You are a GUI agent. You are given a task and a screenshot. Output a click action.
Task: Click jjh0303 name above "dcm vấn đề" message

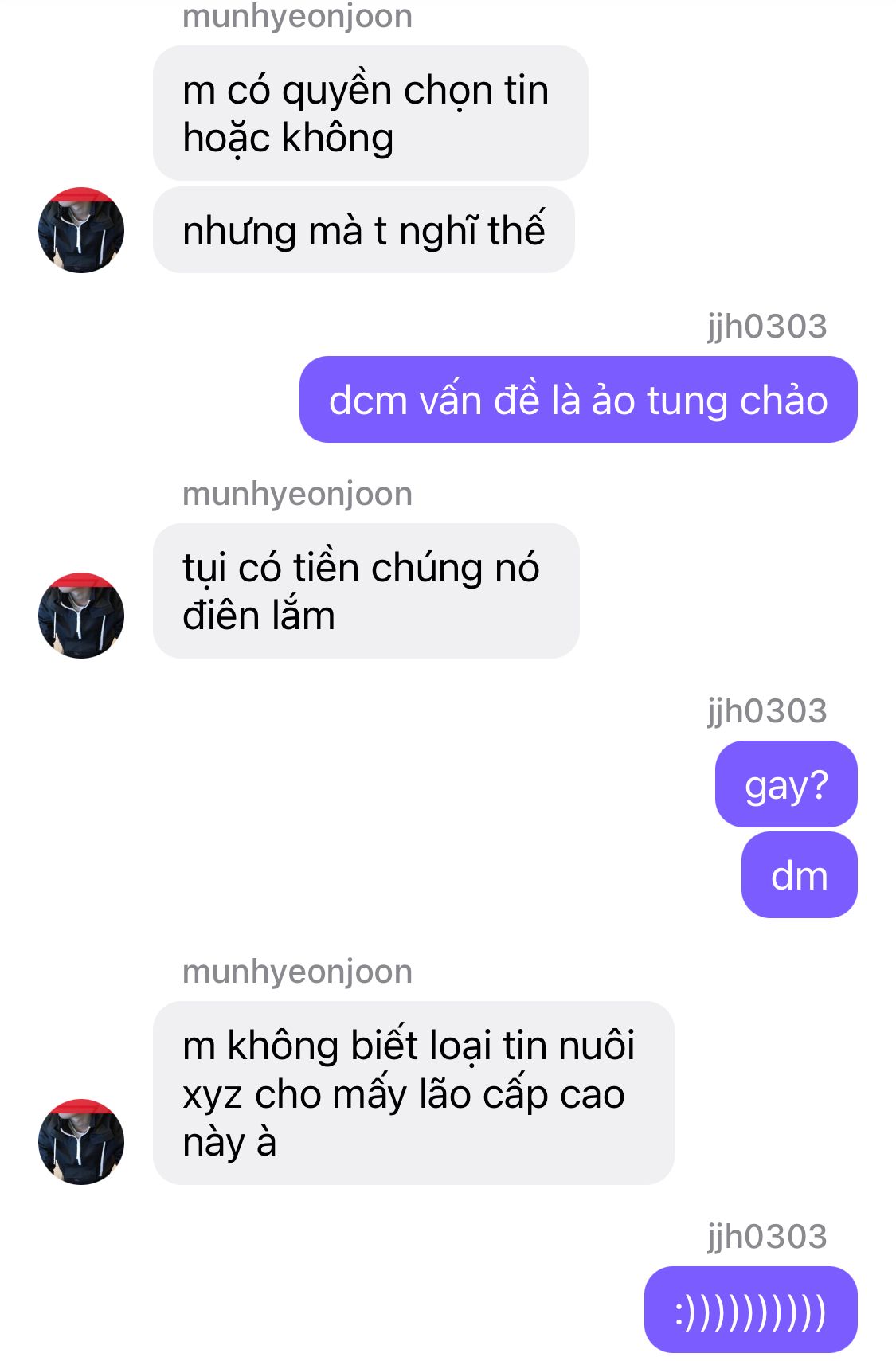[767, 327]
